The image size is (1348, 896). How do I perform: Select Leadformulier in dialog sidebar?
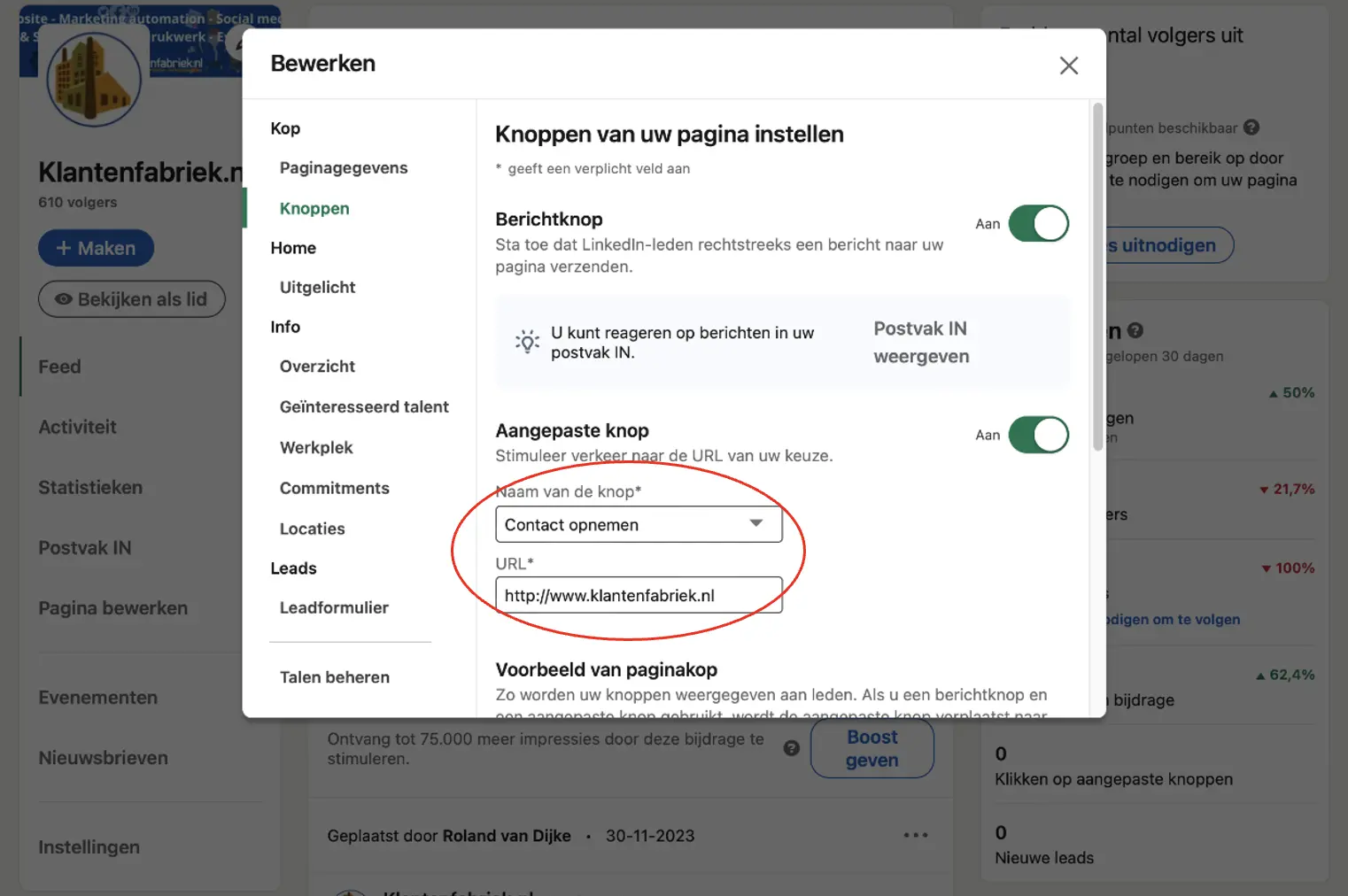click(334, 607)
